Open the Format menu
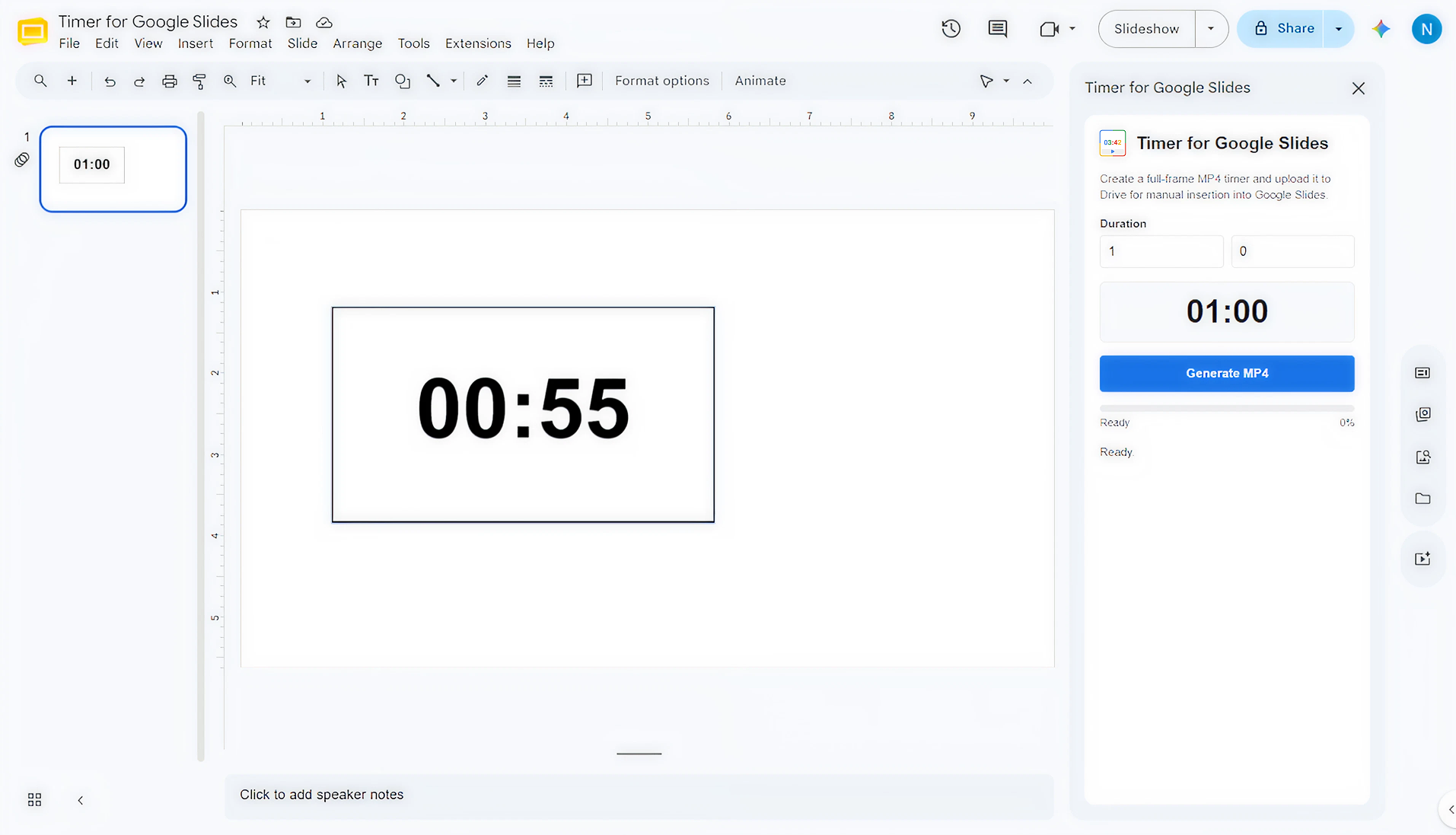This screenshot has height=835, width=1456. coord(250,43)
